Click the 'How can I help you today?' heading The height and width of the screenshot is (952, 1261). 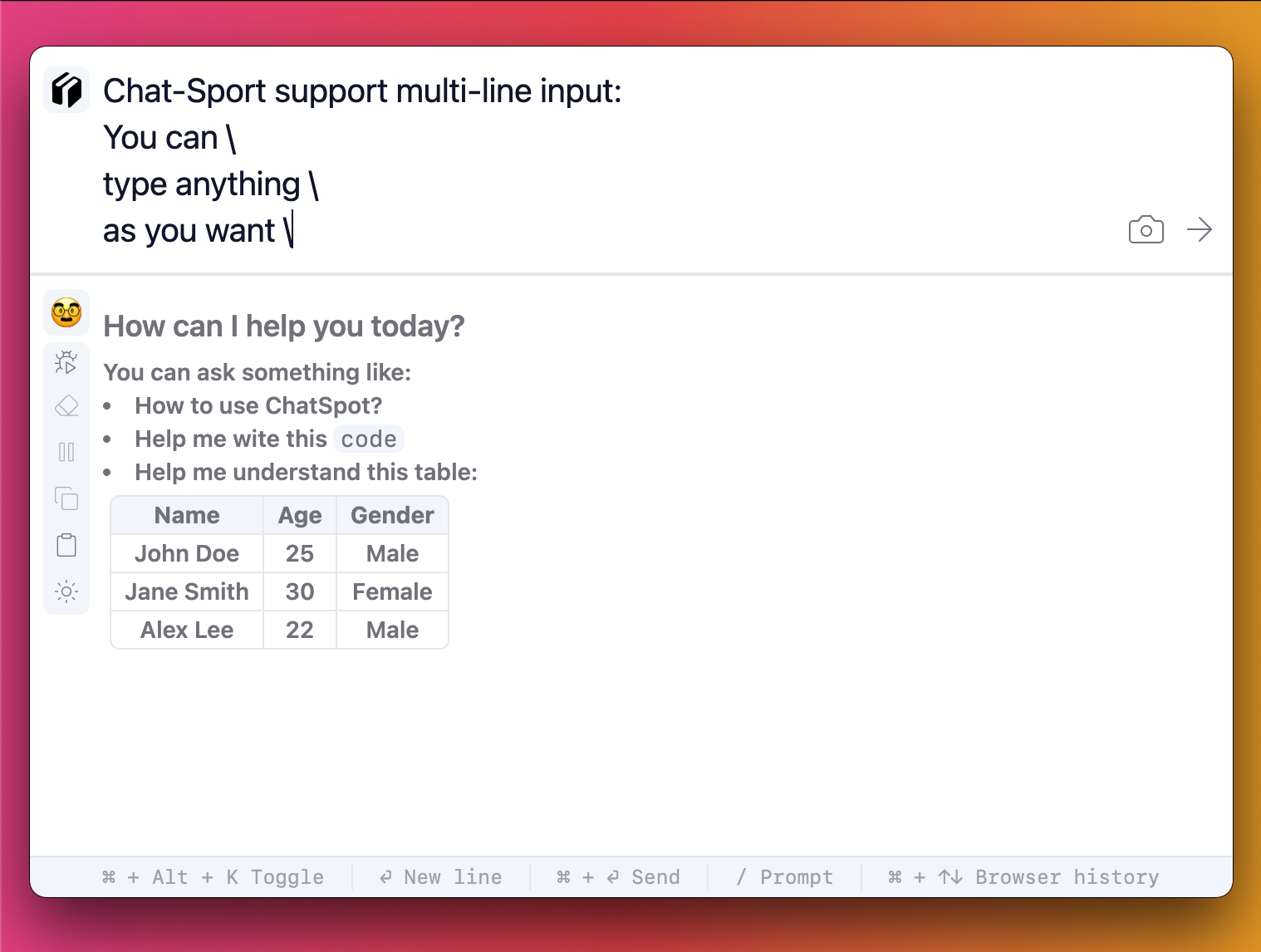pyautogui.click(x=283, y=326)
